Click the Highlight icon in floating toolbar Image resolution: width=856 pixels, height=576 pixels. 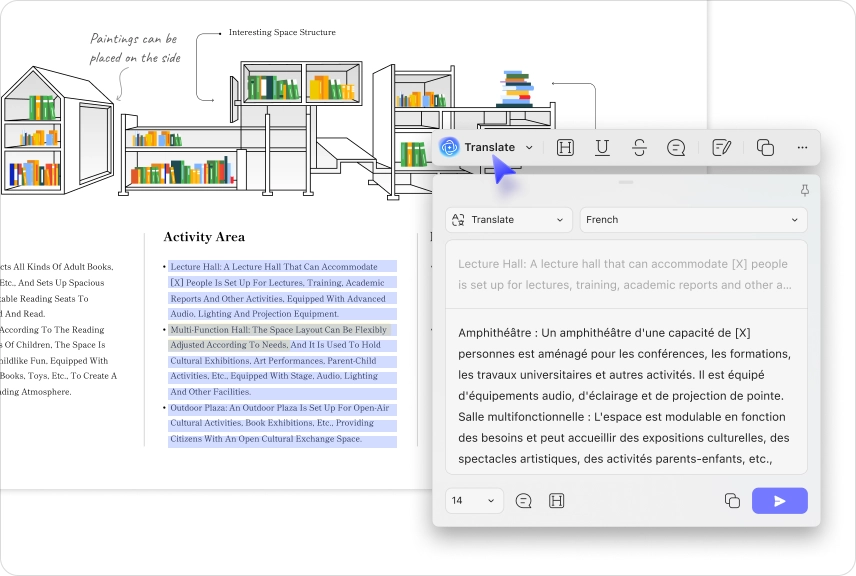click(565, 148)
